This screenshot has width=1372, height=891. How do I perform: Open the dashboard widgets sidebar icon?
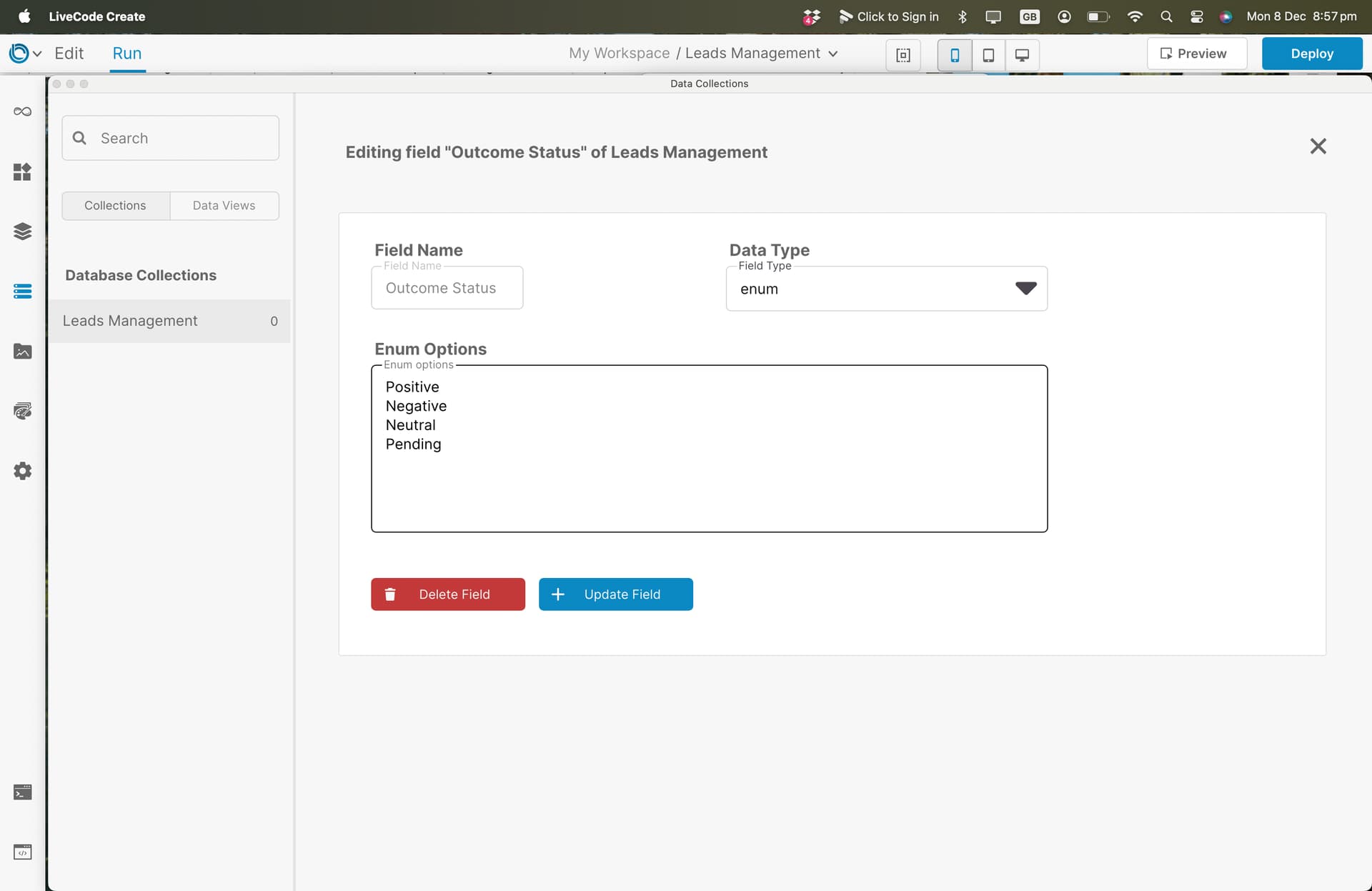(22, 171)
